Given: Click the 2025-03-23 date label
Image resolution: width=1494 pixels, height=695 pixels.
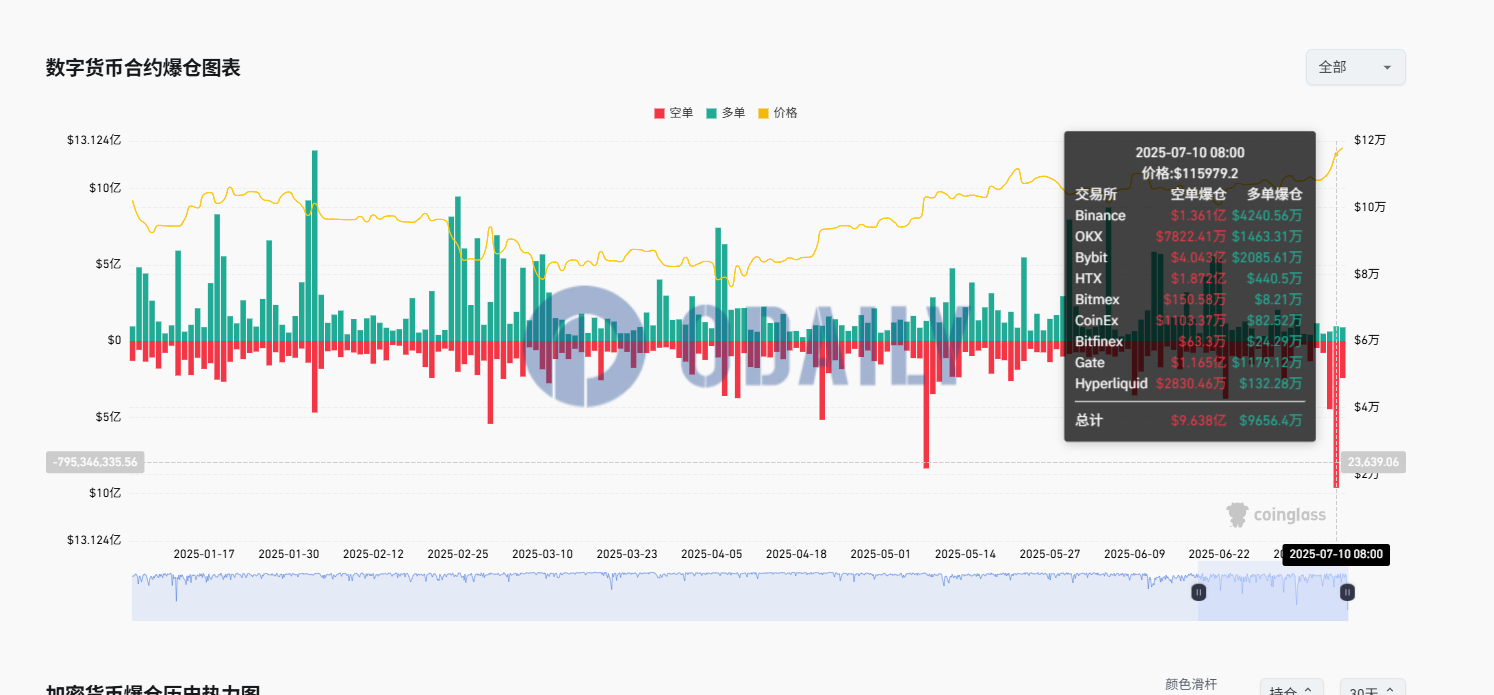Looking at the screenshot, I should coord(627,554).
